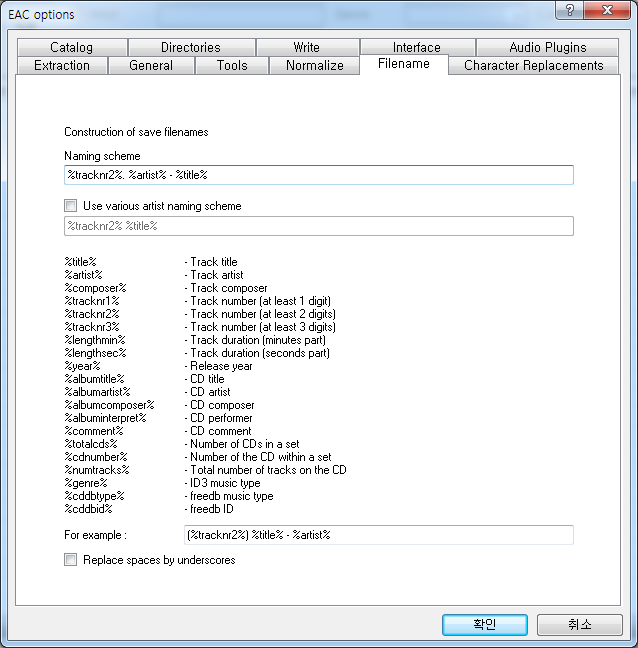Select the Tools tab

coord(232,65)
